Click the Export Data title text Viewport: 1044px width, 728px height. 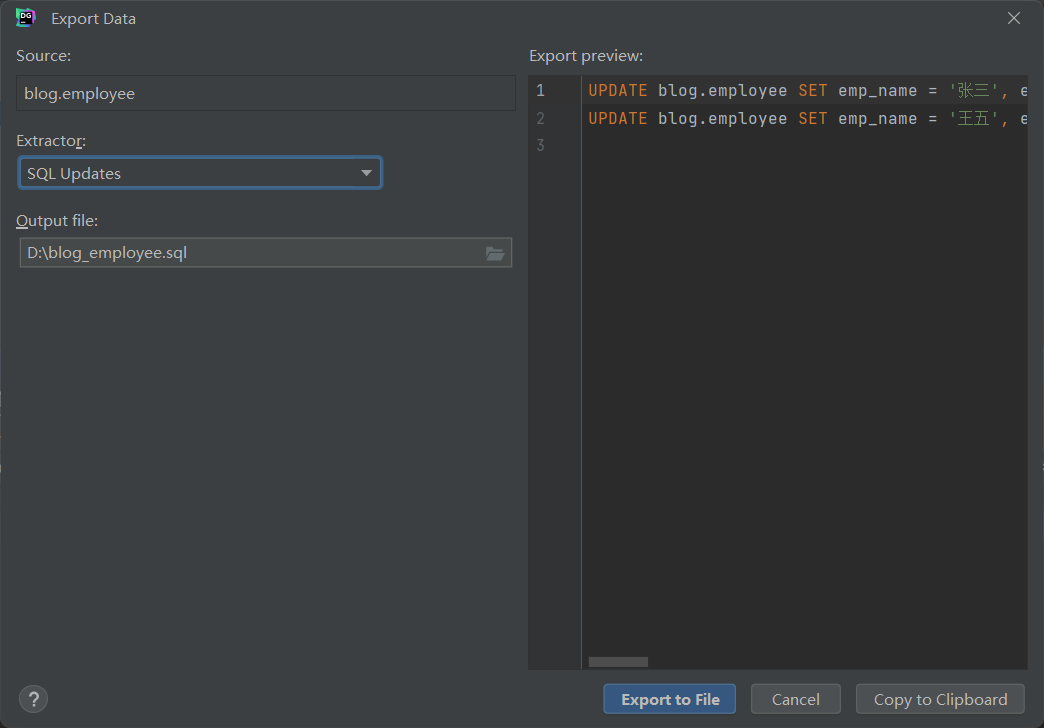tap(93, 19)
